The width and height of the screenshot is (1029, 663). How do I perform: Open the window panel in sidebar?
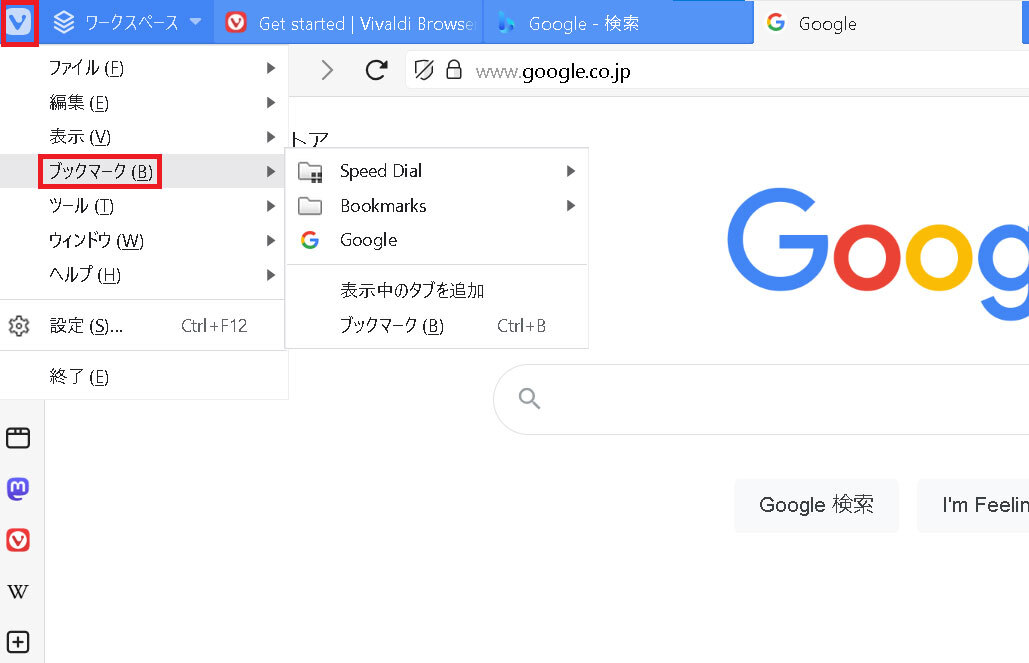[x=18, y=437]
